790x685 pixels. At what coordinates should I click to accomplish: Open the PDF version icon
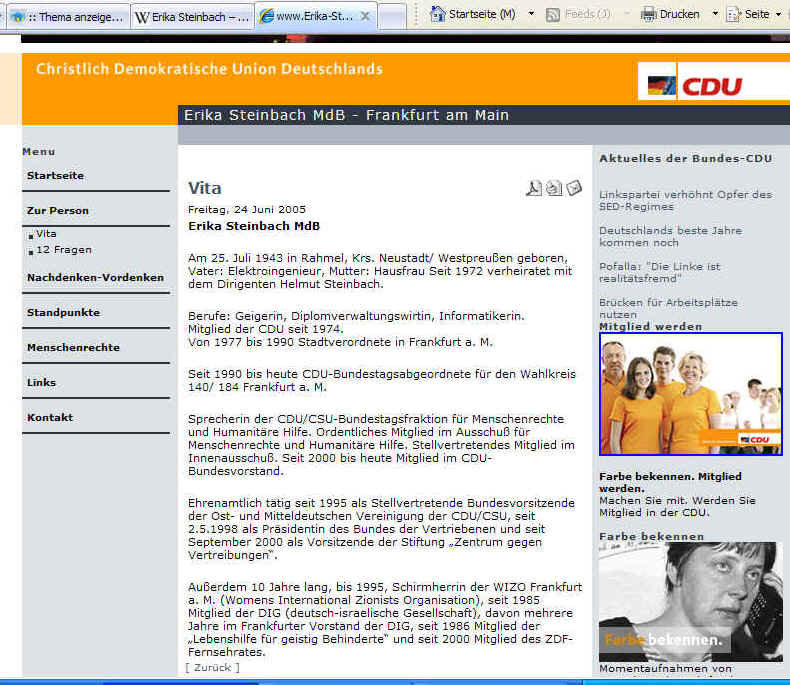tap(534, 189)
